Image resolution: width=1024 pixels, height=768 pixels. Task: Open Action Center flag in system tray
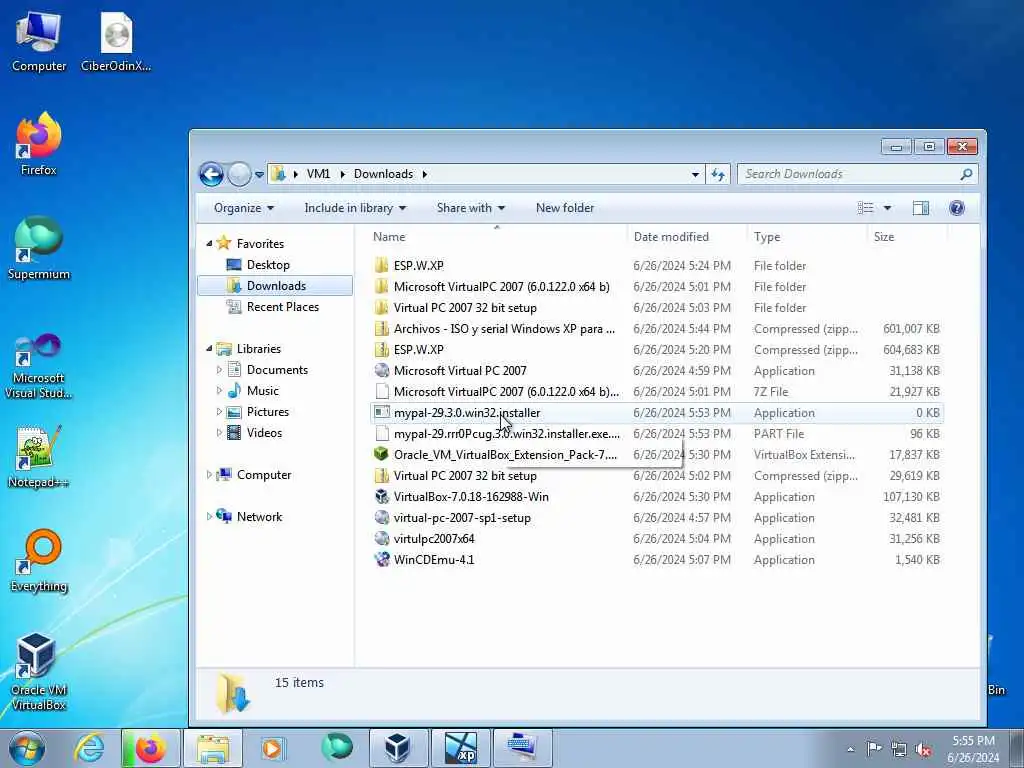pyautogui.click(x=874, y=749)
